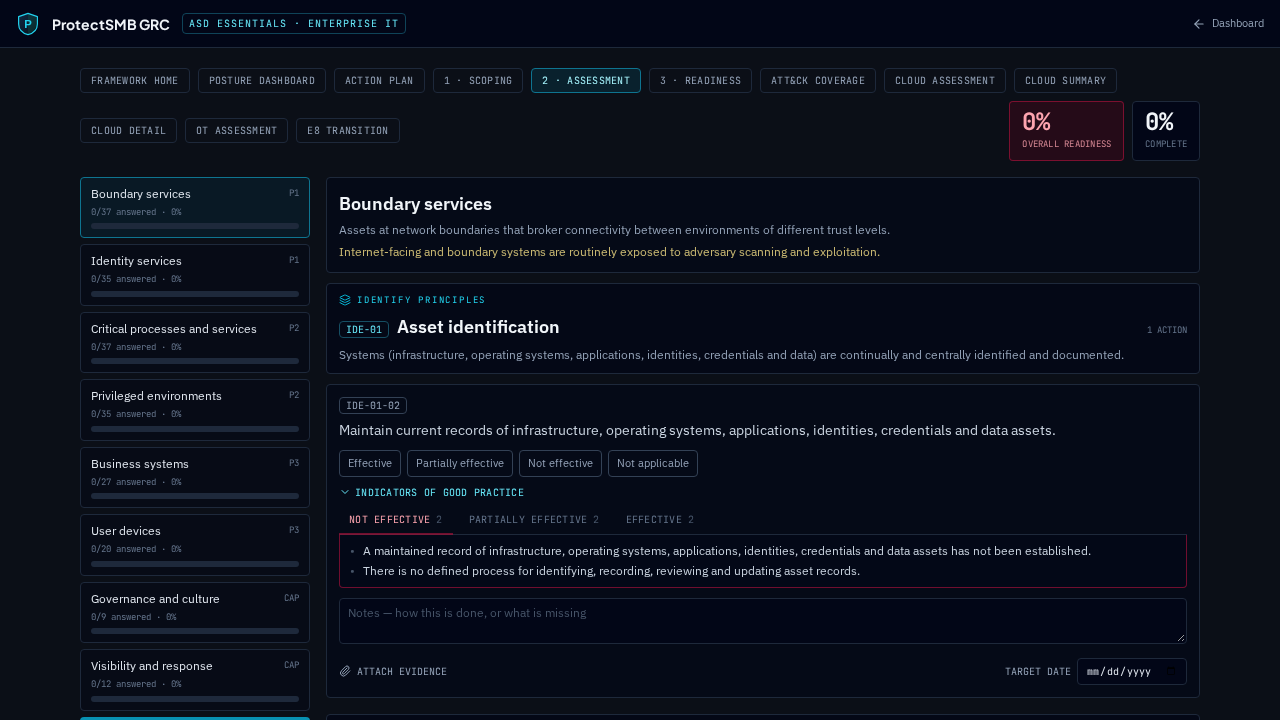Mark IDE-01-02 as Partially effective
This screenshot has height=720, width=1280.
(460, 464)
